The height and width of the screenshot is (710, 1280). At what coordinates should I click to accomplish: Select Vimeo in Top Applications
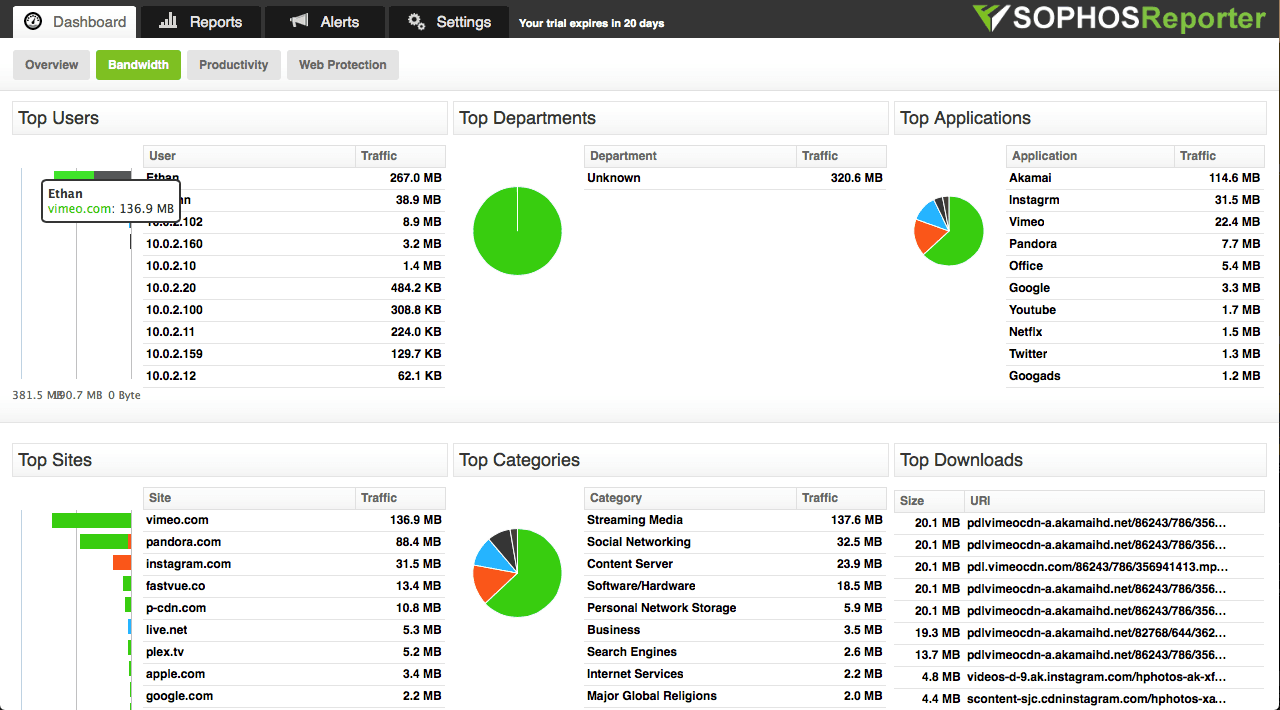tap(1135, 222)
